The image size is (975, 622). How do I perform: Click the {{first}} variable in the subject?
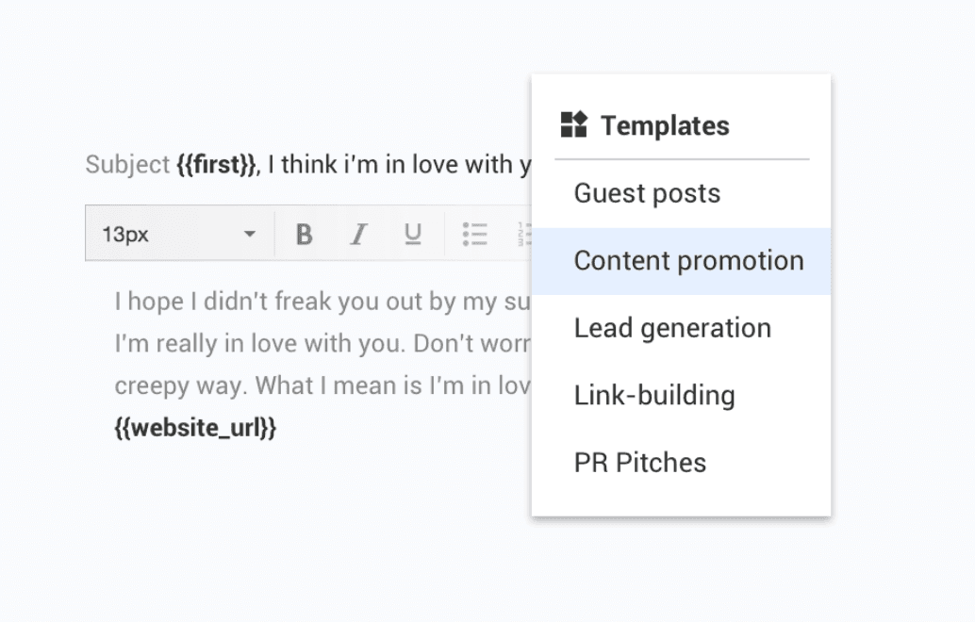tap(216, 165)
